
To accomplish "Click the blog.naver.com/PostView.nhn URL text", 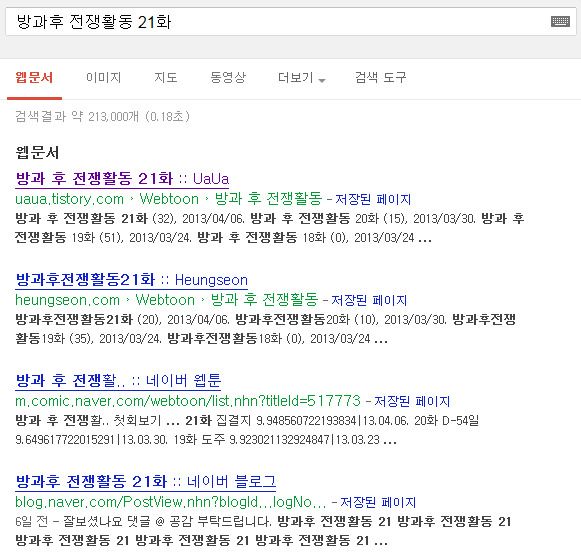I will tap(171, 502).
